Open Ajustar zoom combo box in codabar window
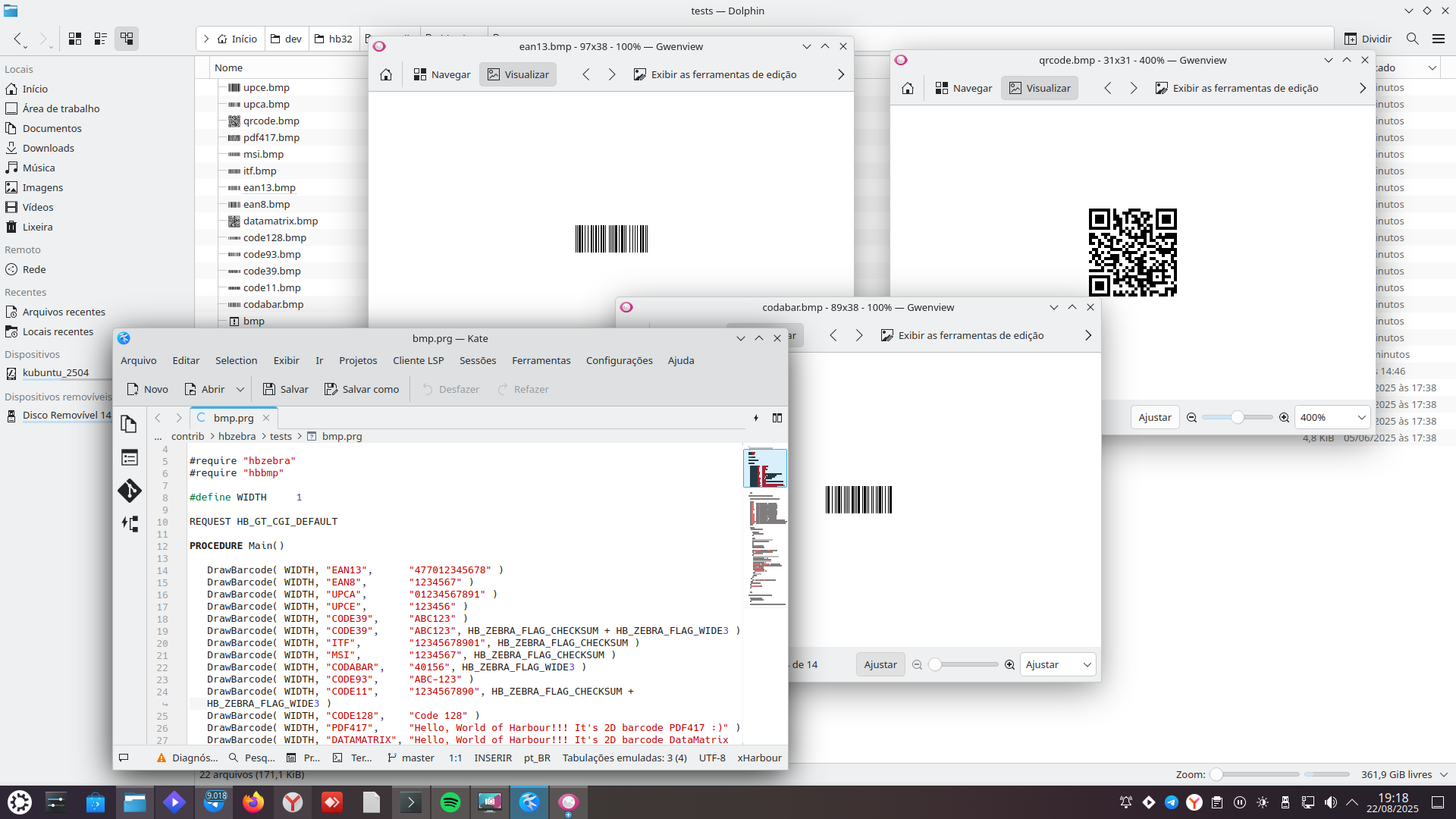The height and width of the screenshot is (819, 1456). tap(1058, 665)
